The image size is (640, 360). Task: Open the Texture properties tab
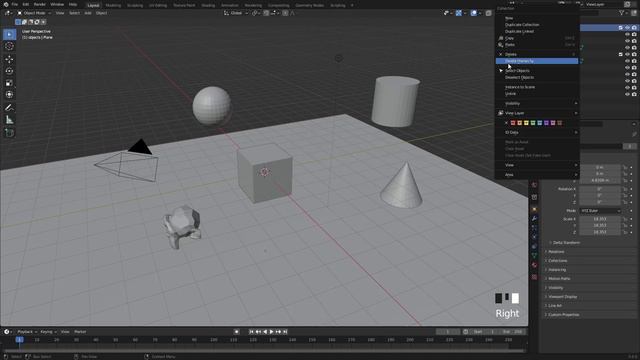click(534, 277)
